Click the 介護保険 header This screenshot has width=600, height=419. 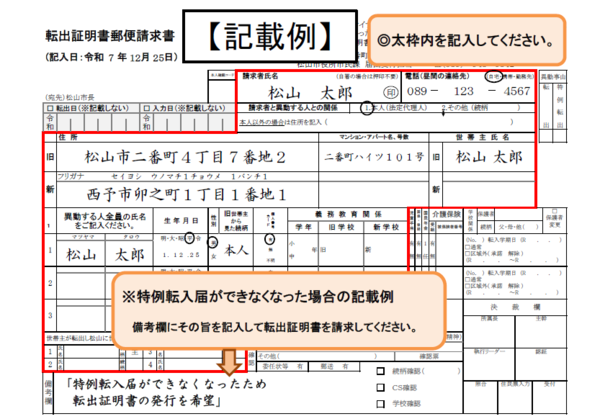pyautogui.click(x=446, y=215)
